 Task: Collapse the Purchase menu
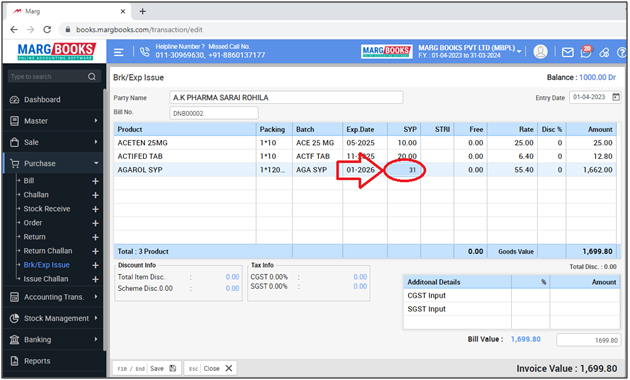(x=52, y=163)
